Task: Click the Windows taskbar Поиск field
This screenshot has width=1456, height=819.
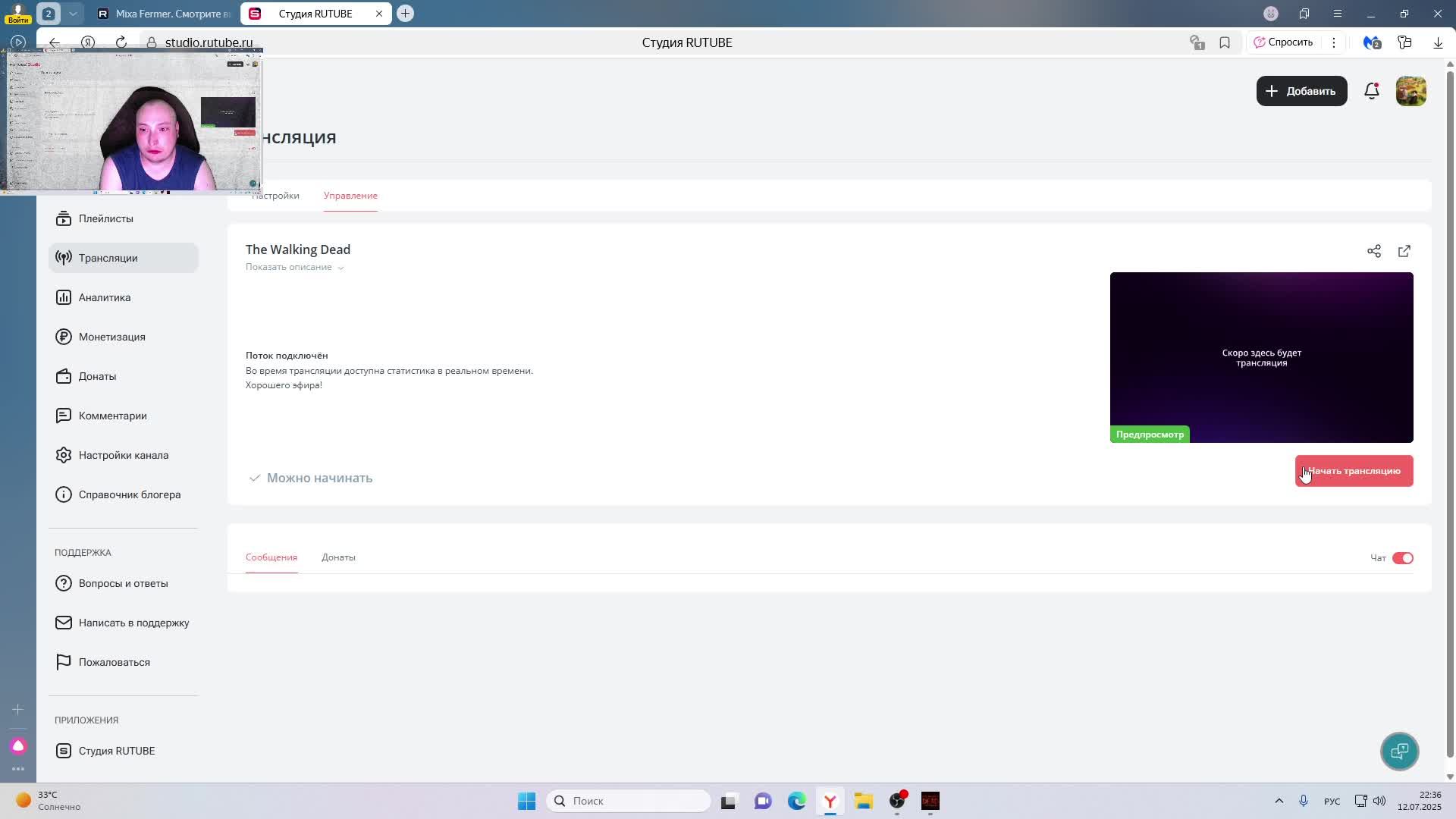Action: [629, 801]
